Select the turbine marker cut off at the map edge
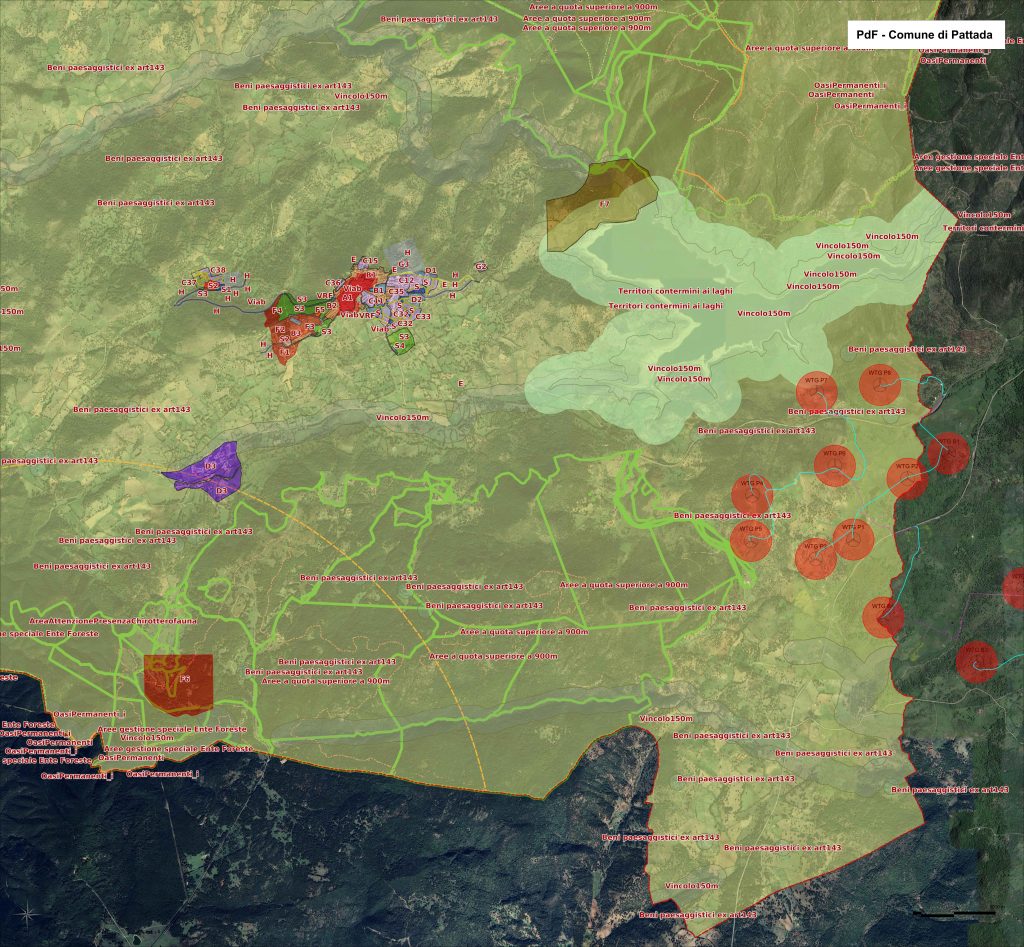The image size is (1024, 947). click(x=1014, y=588)
